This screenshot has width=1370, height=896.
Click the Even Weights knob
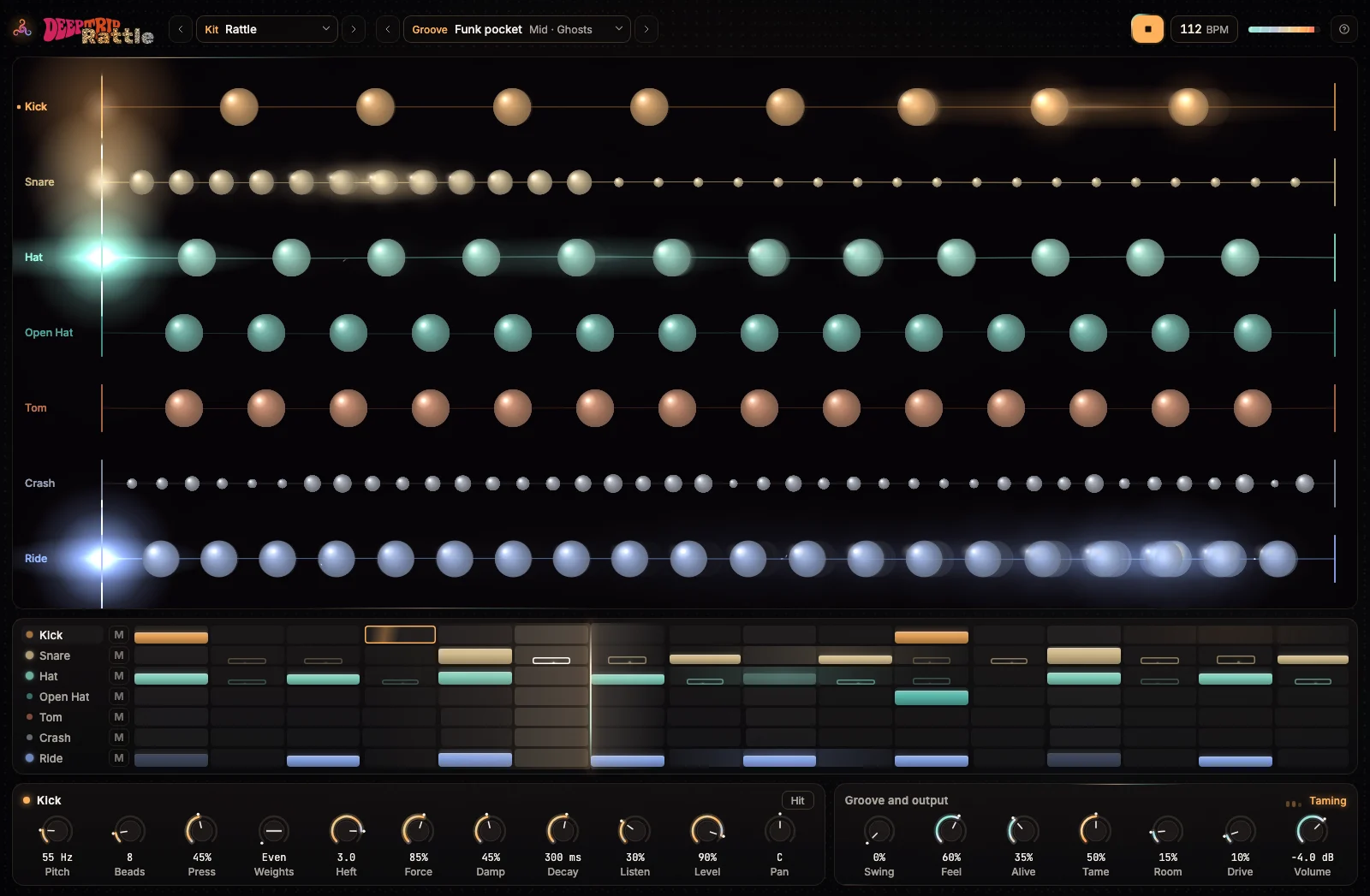[274, 830]
